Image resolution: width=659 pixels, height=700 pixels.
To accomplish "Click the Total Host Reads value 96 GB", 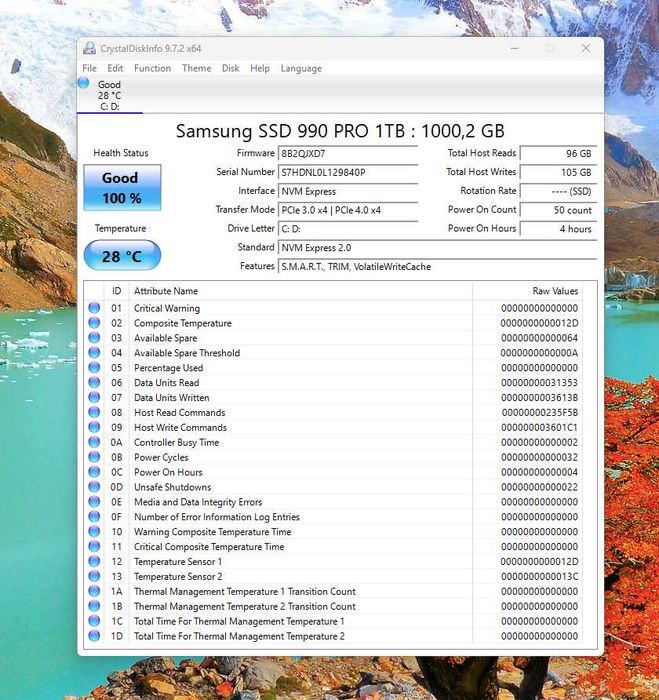I will pyautogui.click(x=559, y=153).
